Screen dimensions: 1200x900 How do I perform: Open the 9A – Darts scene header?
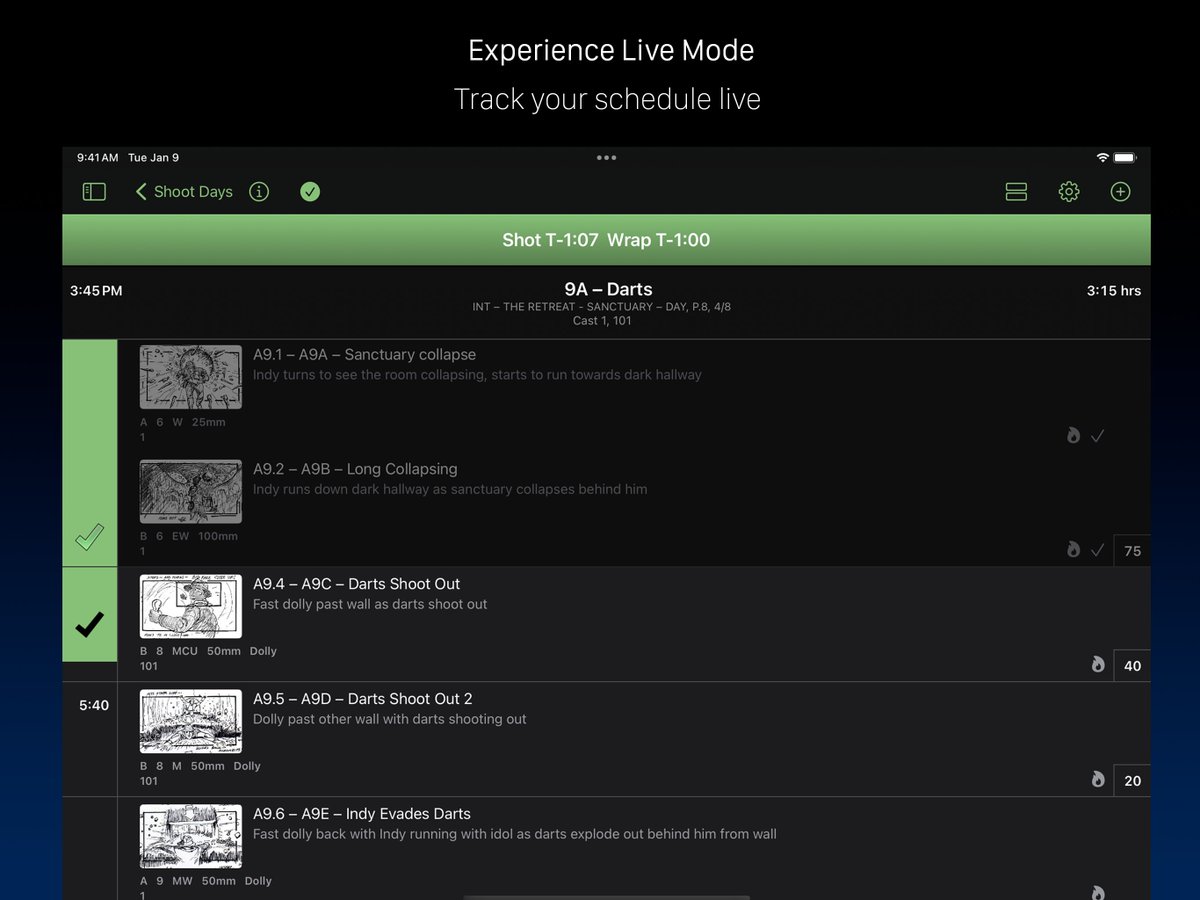click(x=608, y=290)
